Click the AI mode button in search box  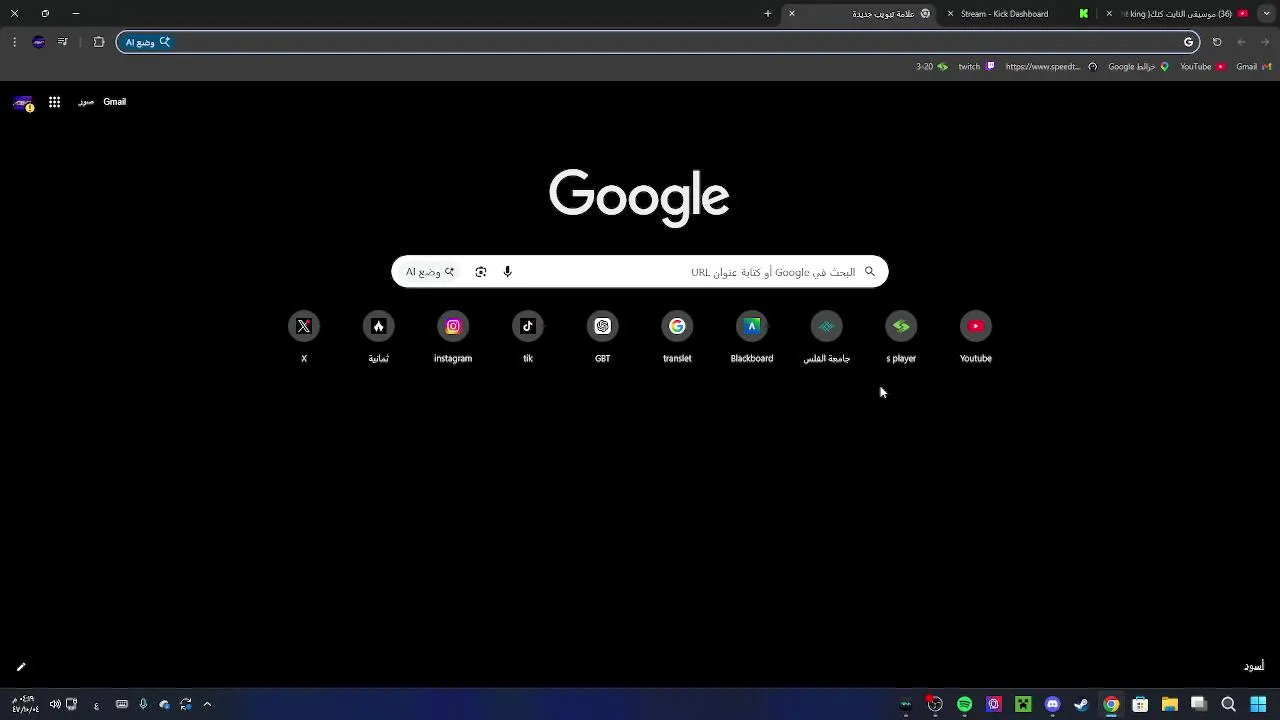[x=430, y=272]
